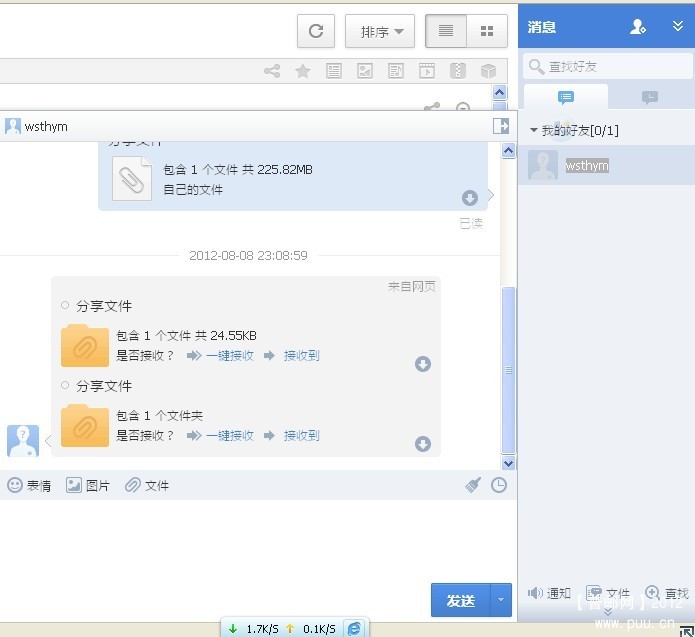Switch to grid thumbnail view

[487, 31]
